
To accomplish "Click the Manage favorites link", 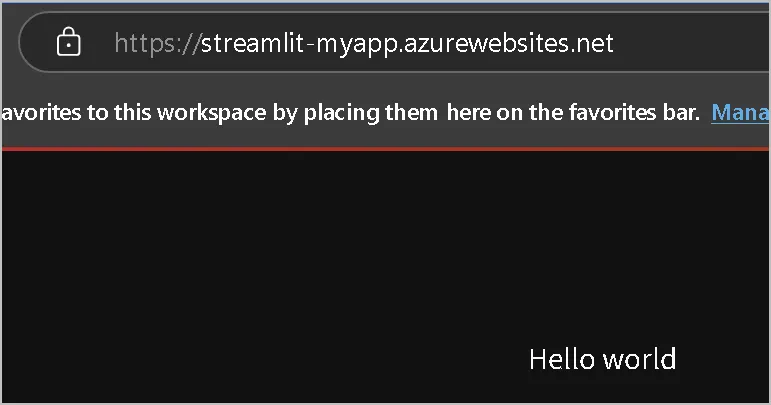I will point(740,112).
